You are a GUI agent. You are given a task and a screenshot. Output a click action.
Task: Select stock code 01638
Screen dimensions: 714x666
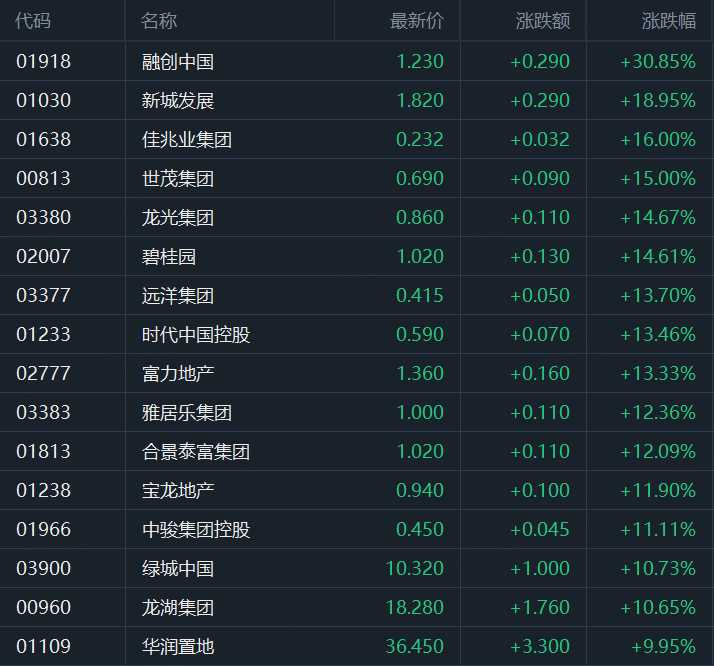pos(43,139)
